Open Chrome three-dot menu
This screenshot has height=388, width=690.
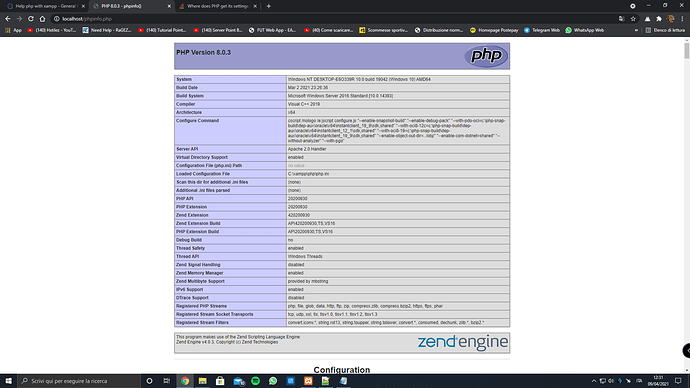click(683, 19)
